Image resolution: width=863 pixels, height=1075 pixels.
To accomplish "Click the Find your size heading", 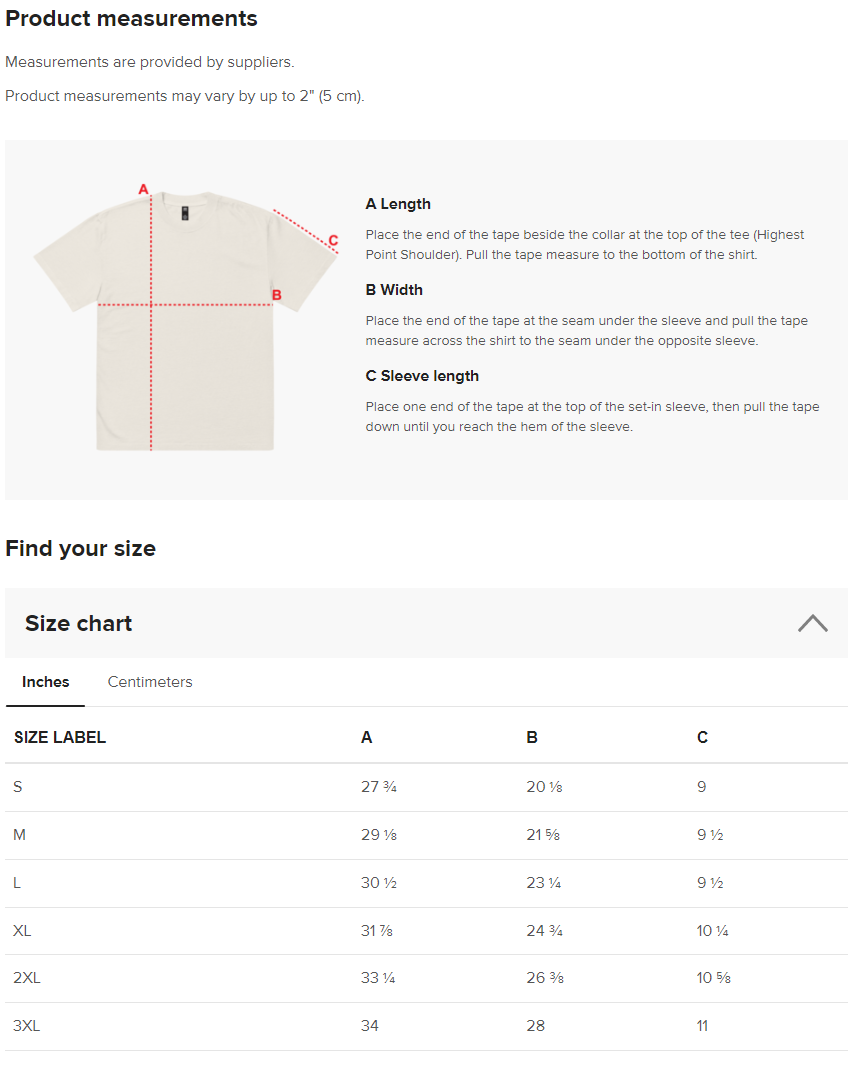I will [80, 548].
